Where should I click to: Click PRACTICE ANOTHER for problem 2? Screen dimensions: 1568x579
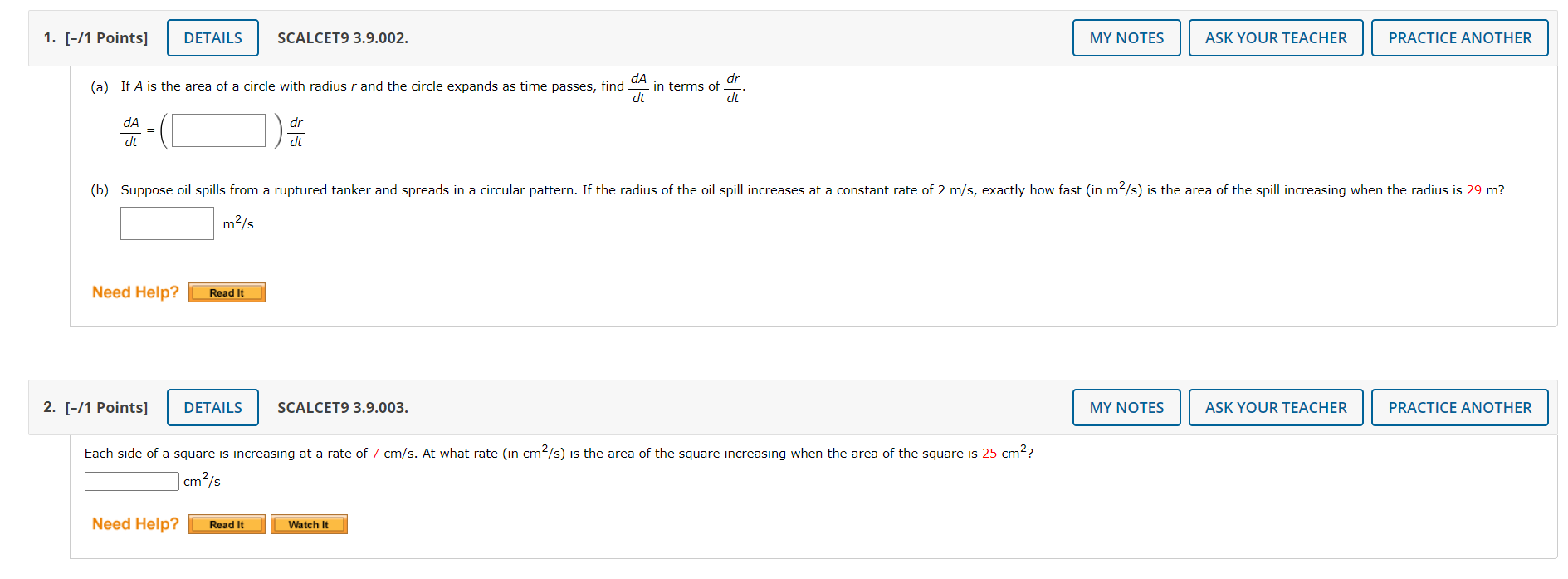(1459, 407)
